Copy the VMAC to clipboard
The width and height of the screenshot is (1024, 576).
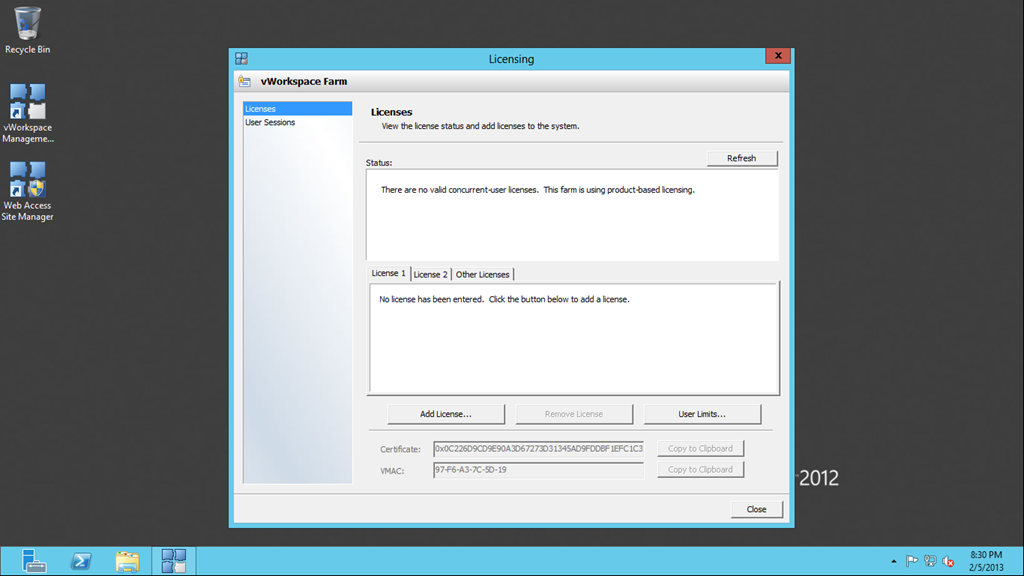pyautogui.click(x=700, y=470)
